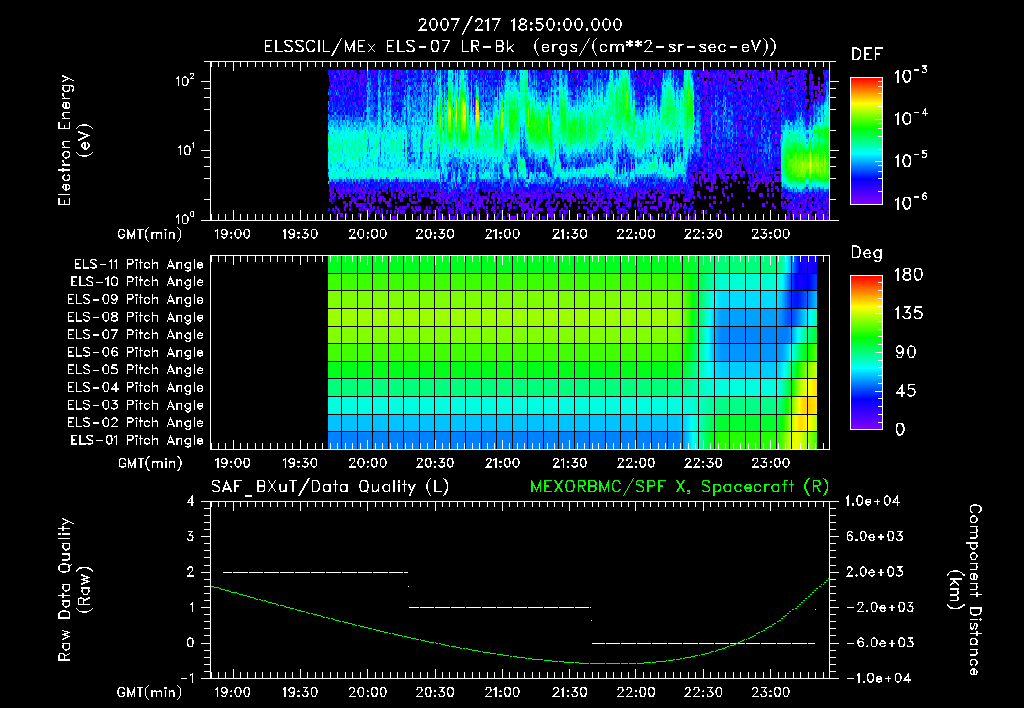Viewport: 1024px width, 708px height.
Task: Click the ELS-02 Pitch Angle row label
Action: (x=136, y=423)
